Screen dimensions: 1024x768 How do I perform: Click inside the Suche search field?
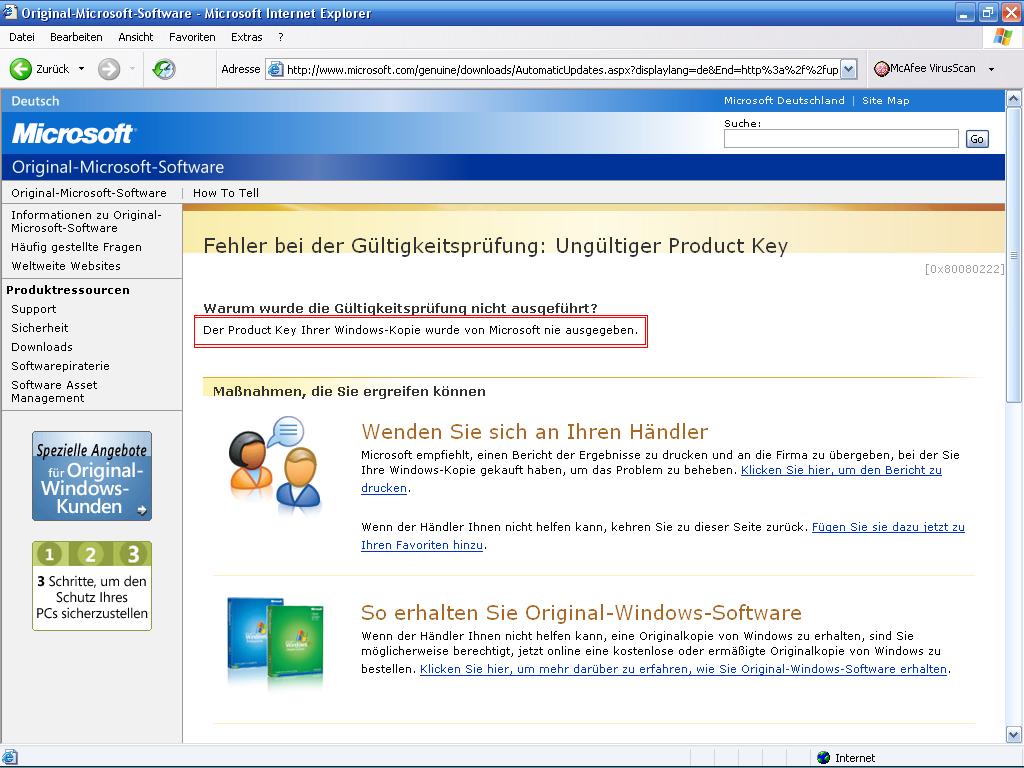click(841, 138)
